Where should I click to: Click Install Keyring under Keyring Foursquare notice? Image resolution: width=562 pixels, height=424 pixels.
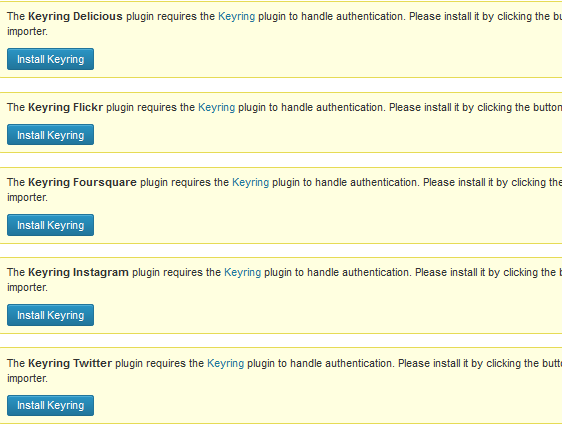coord(51,225)
